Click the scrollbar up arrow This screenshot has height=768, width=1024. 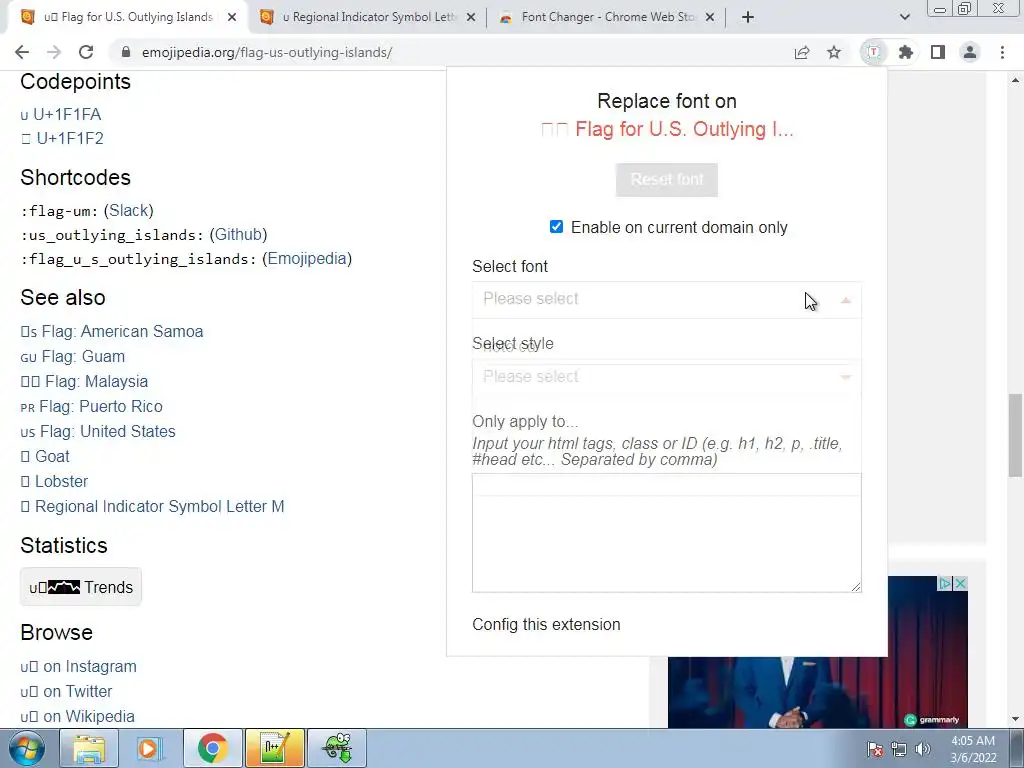[x=1015, y=80]
